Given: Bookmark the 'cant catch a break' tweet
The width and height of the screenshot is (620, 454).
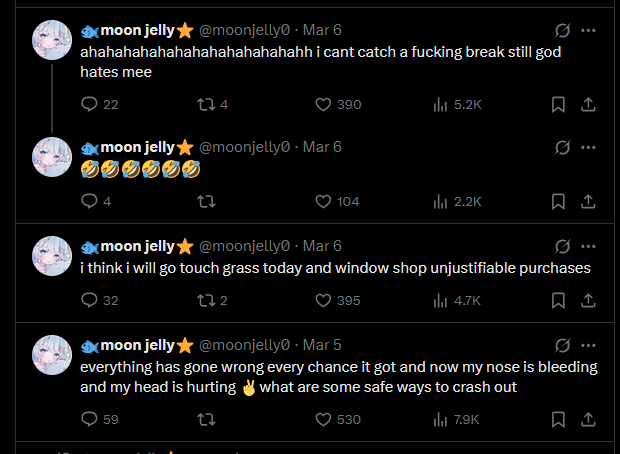Looking at the screenshot, I should click(560, 104).
